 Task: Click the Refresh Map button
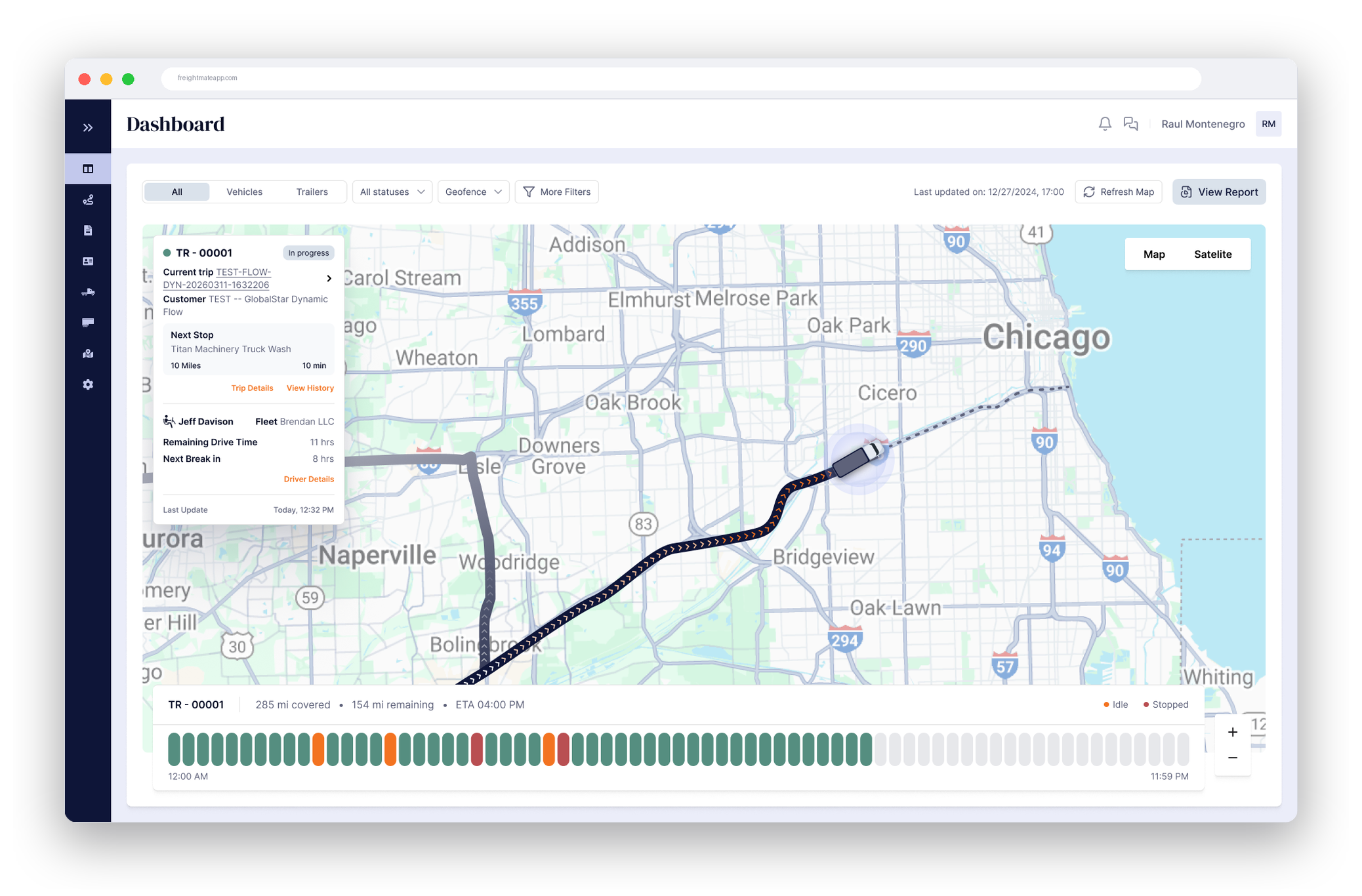pos(1119,192)
